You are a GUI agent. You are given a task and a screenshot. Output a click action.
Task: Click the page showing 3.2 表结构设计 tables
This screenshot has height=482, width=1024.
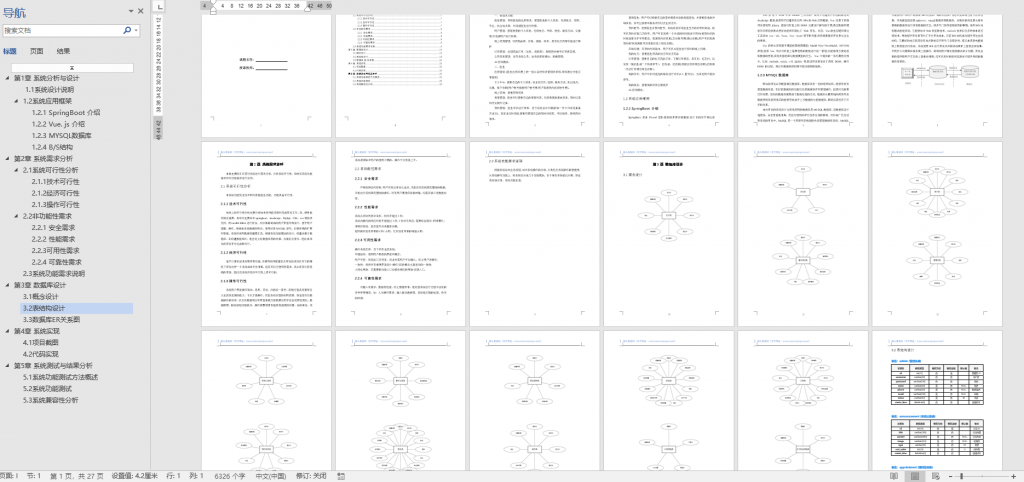(x=935, y=401)
